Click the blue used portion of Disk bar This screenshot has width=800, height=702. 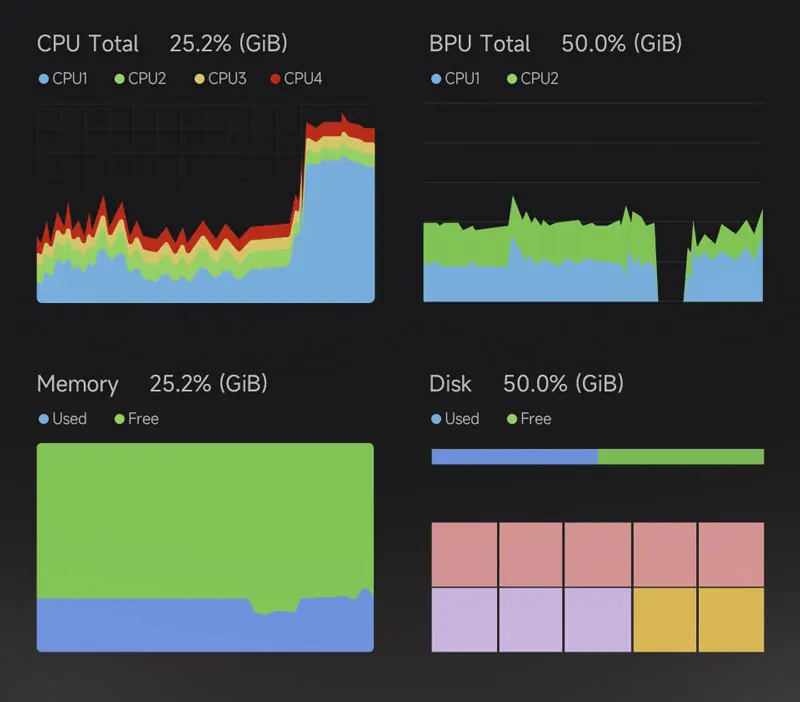[x=514, y=457]
